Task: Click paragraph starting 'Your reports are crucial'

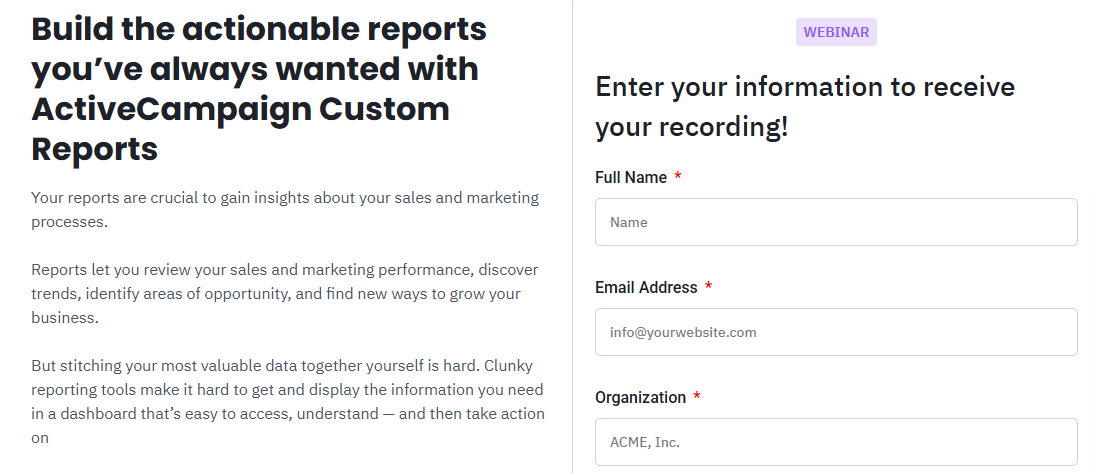Action: (285, 209)
